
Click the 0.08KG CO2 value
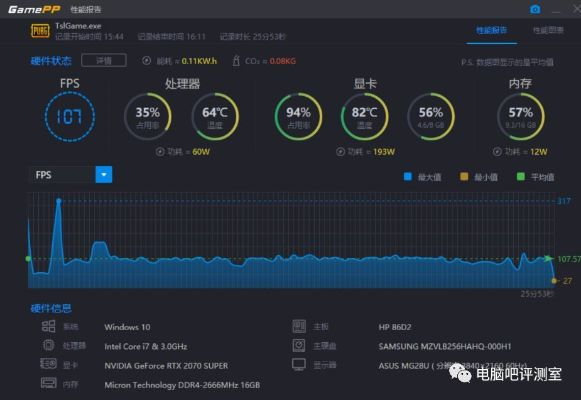pos(283,61)
